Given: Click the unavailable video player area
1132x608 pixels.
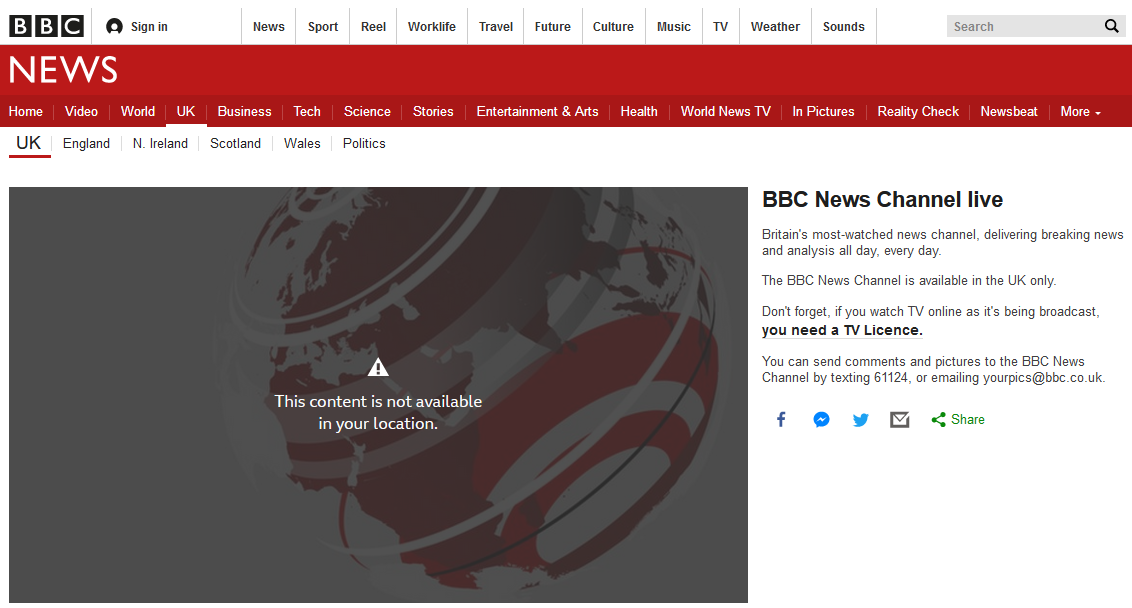Looking at the screenshot, I should point(378,395).
